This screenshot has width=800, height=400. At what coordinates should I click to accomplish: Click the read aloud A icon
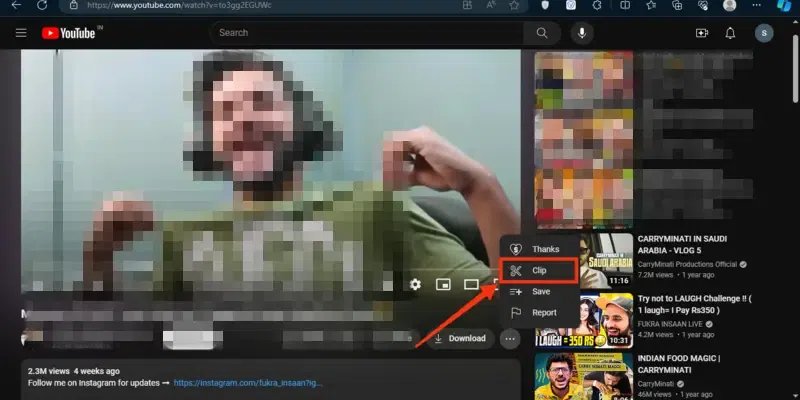click(491, 5)
